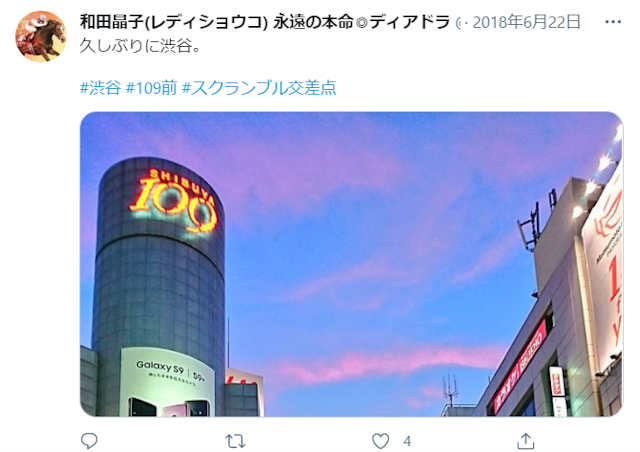Click the truncated handle after ディアドラ

[x=459, y=22]
